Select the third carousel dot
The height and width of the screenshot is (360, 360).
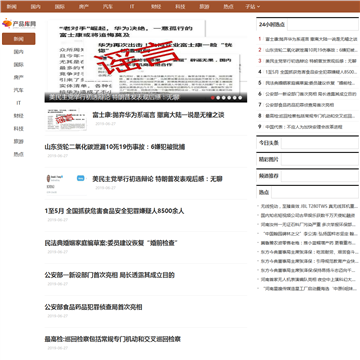click(x=223, y=98)
